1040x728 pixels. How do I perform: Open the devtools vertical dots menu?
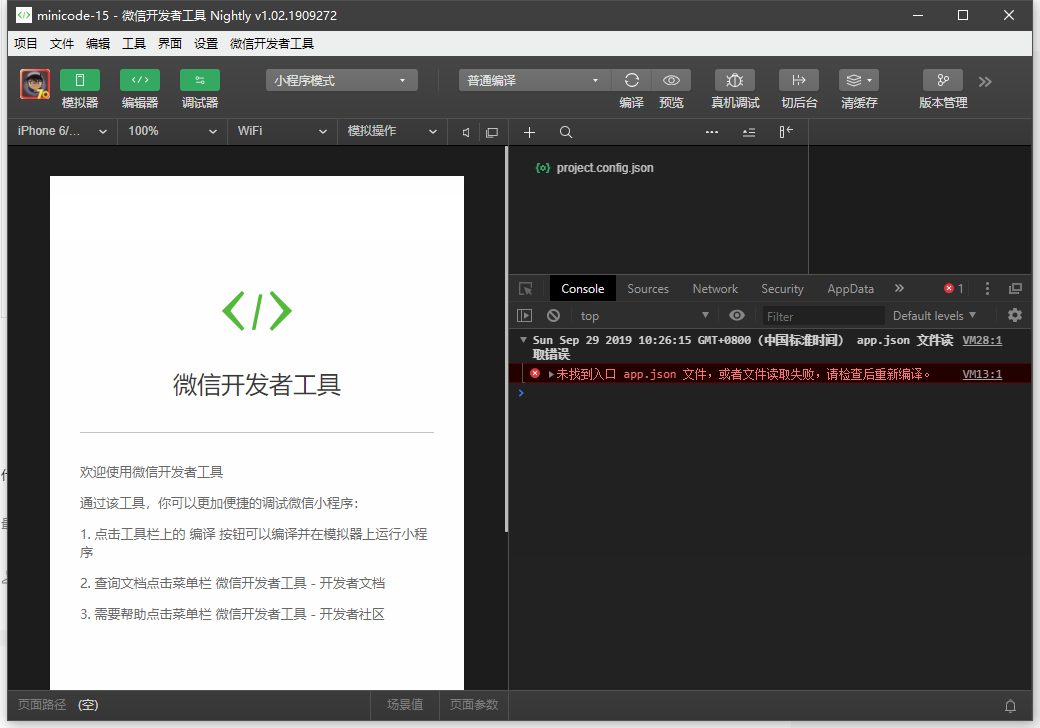[x=987, y=288]
